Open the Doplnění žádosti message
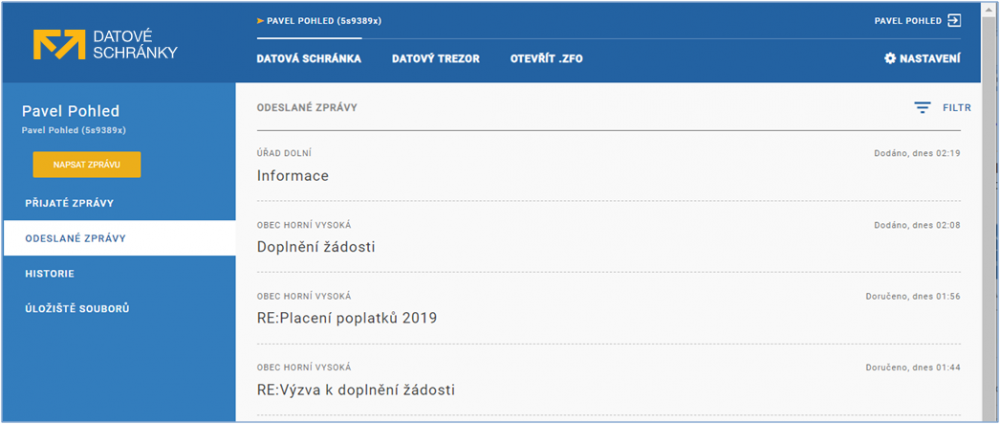This screenshot has height=424, width=1000. (x=608, y=237)
